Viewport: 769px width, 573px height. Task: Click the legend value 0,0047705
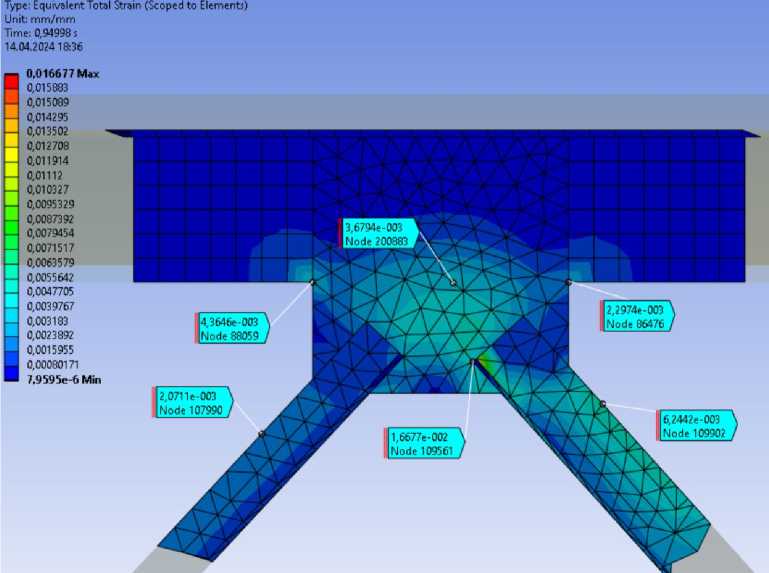(51, 291)
